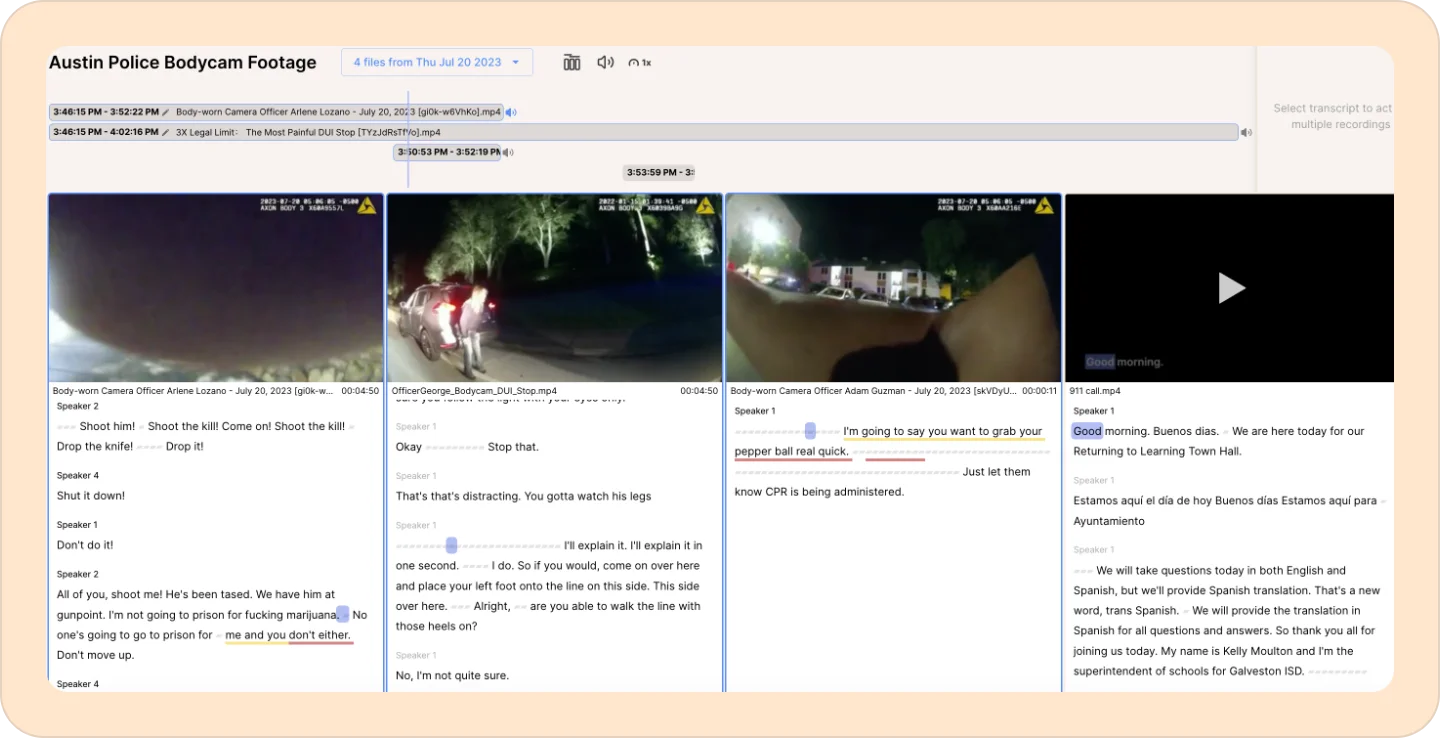Click 'know CPR is being administered.' text

[x=819, y=491]
